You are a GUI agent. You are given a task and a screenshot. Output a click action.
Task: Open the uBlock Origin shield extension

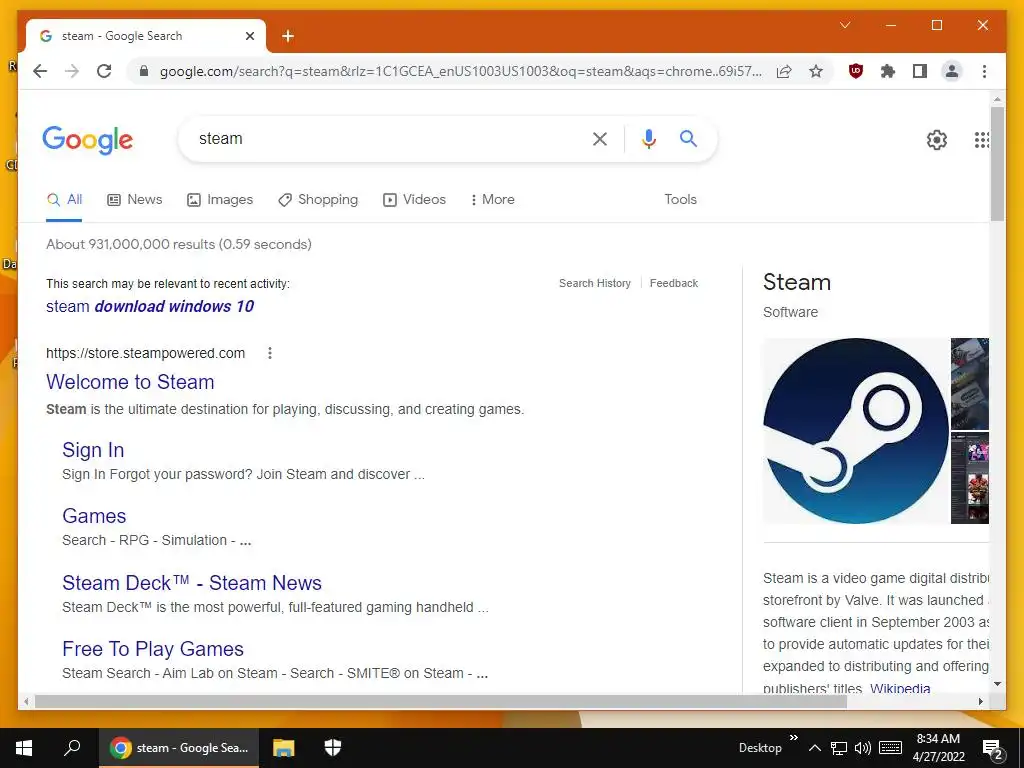pyautogui.click(x=856, y=71)
